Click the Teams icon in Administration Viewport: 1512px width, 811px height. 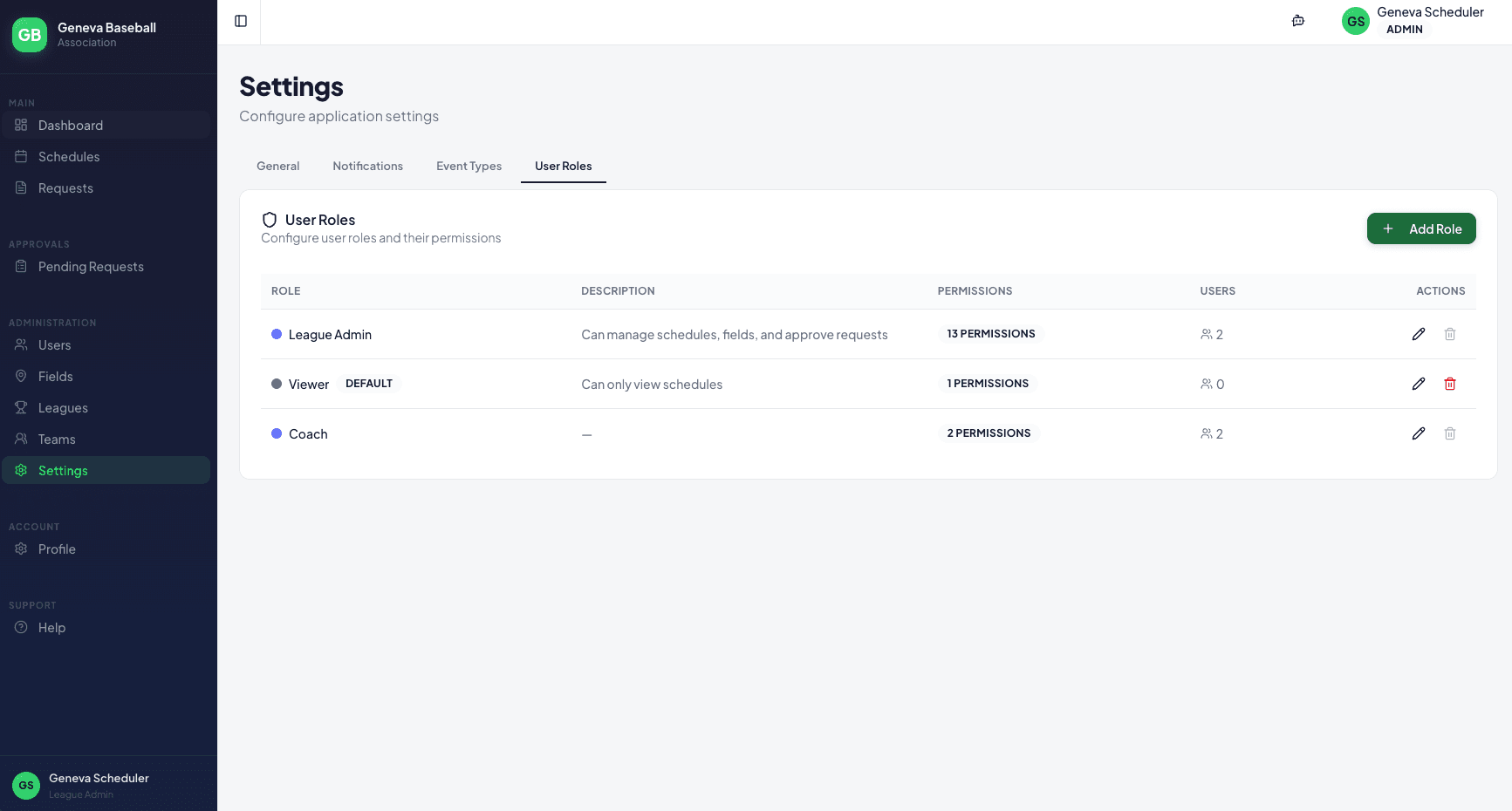point(20,439)
